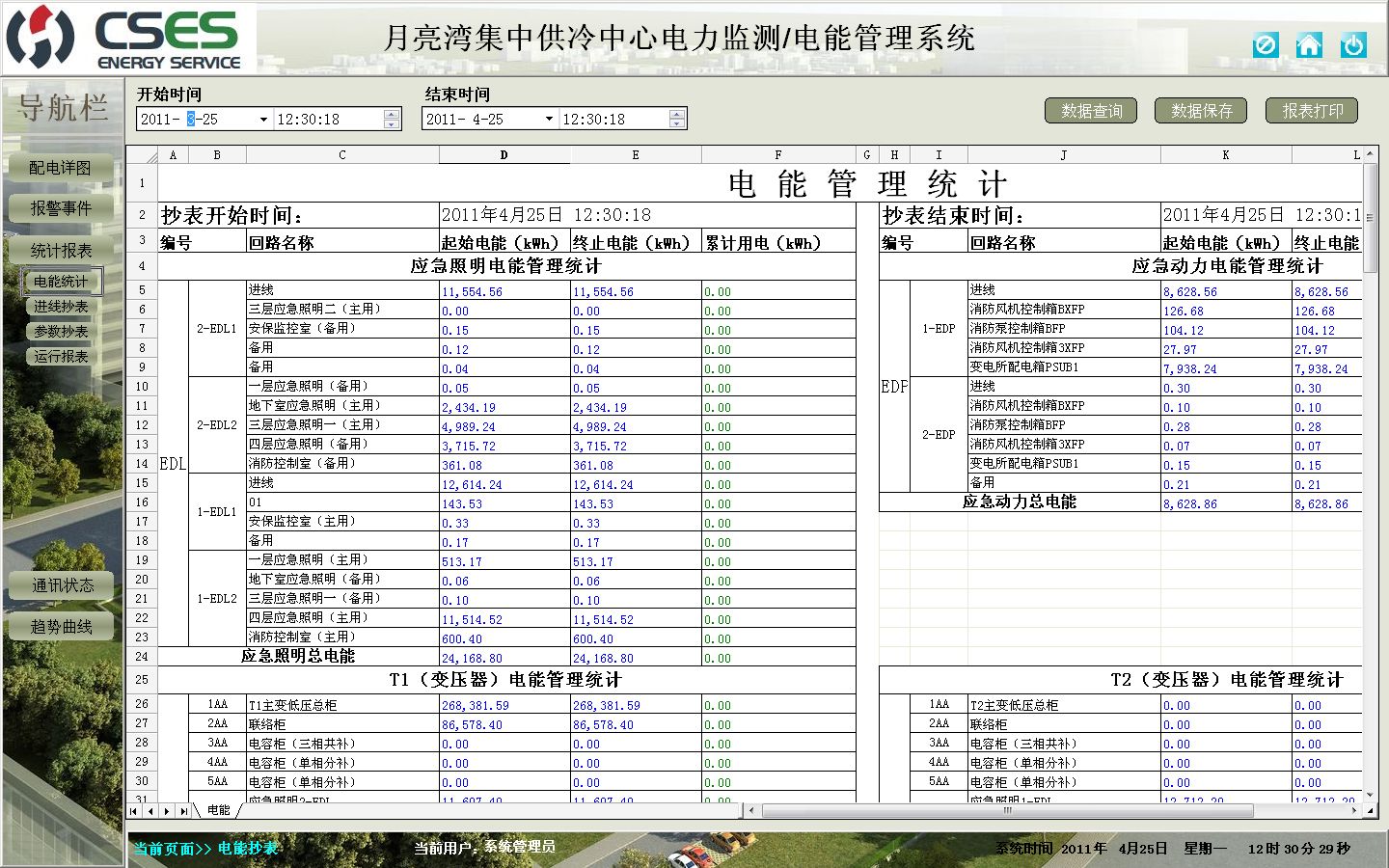Open the 趋势曲线 navigation item

[x=61, y=627]
